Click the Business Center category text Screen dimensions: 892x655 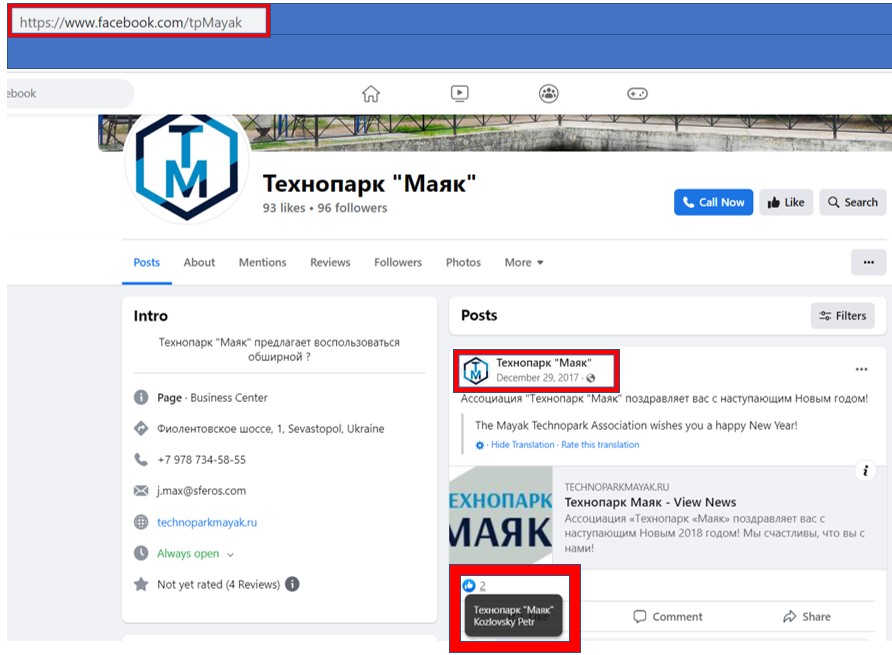click(x=229, y=398)
